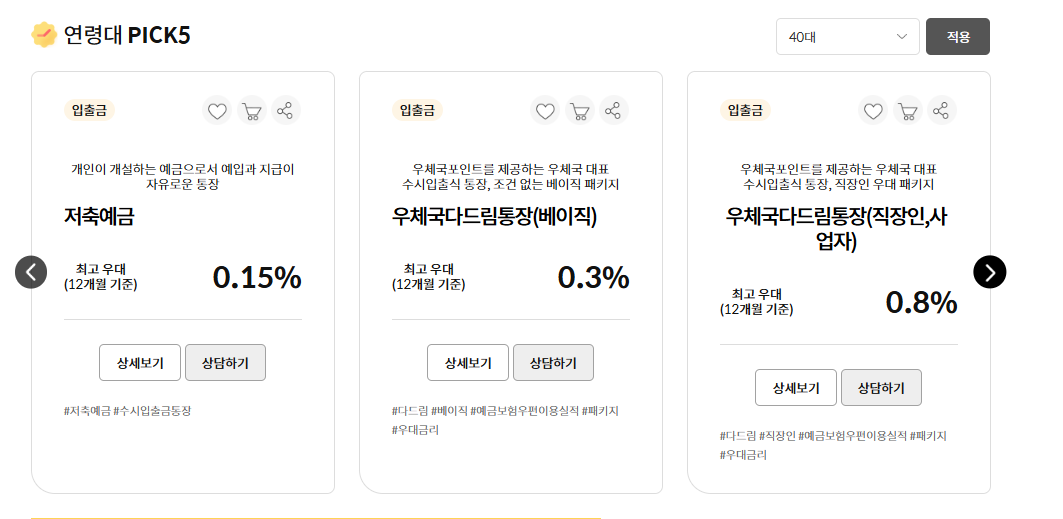Favorite the 저축예금 product with heart icon
1063x519 pixels.
(217, 110)
